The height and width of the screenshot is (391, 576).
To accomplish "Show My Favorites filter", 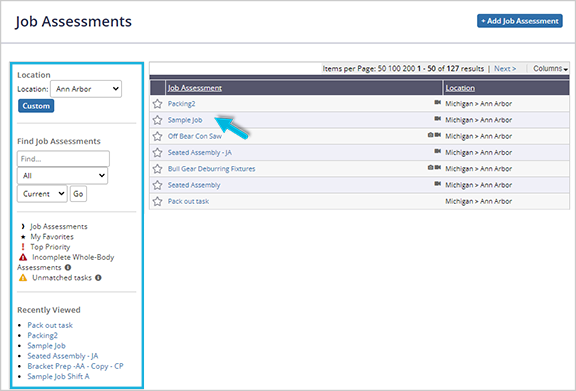I will coord(52,237).
